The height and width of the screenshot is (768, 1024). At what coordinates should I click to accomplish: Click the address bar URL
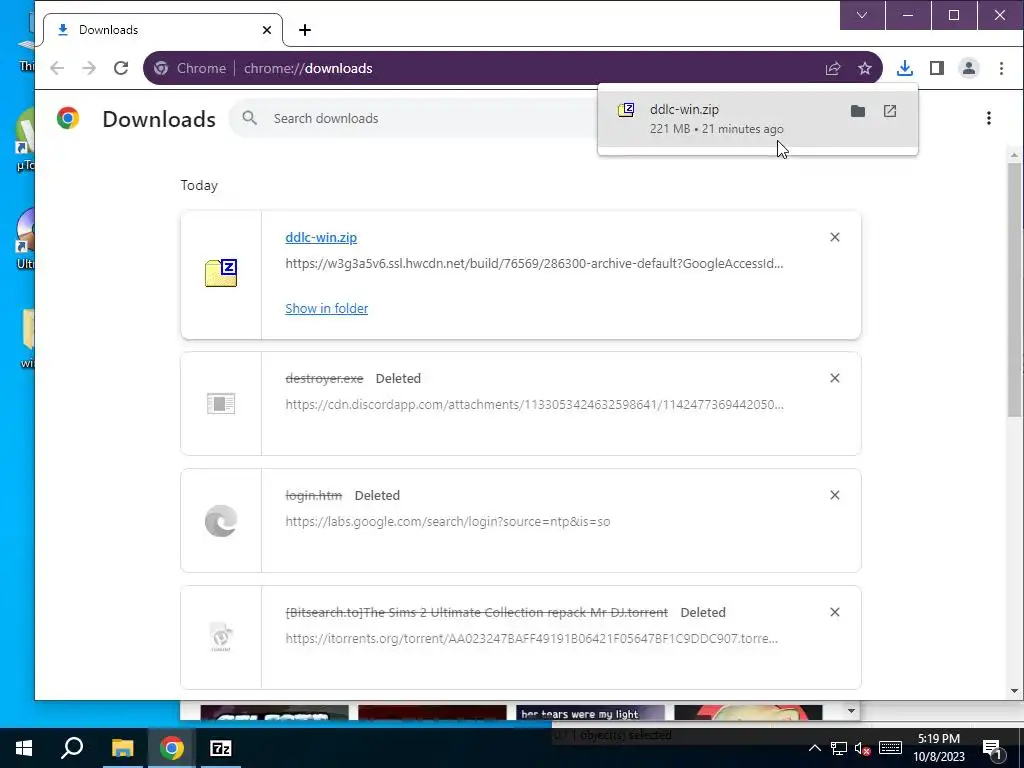click(308, 68)
